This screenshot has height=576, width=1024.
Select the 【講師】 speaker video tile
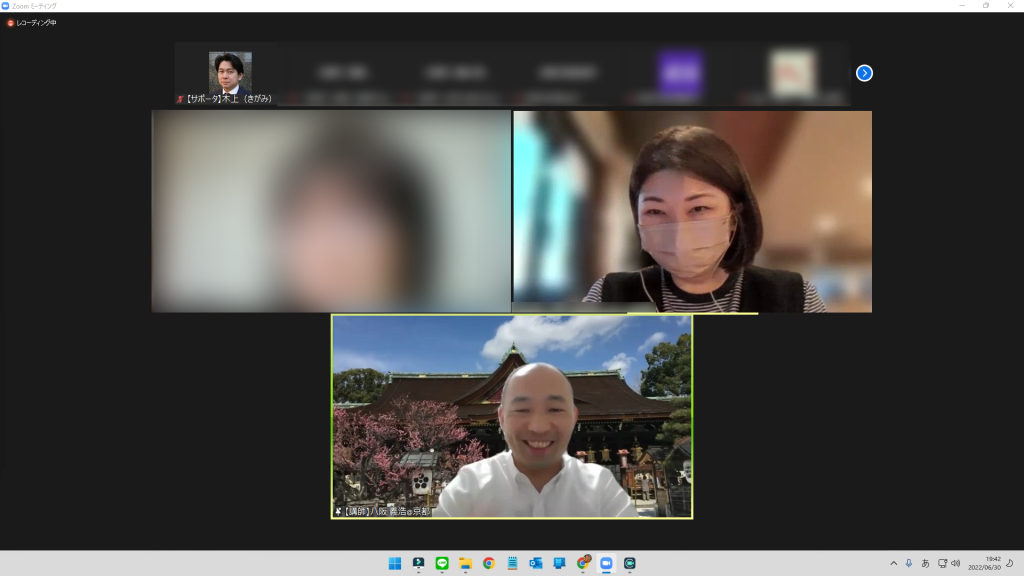512,416
